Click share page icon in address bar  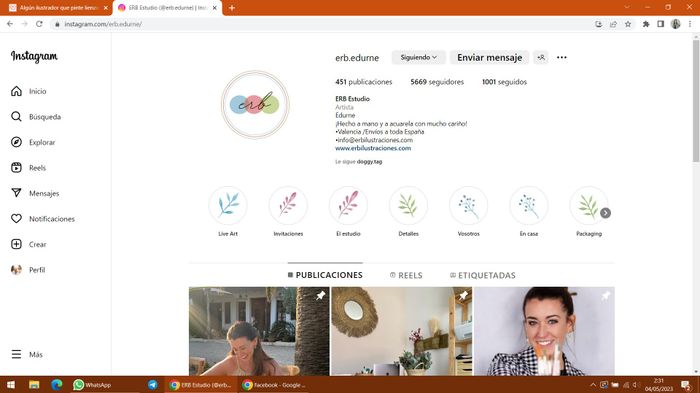pyautogui.click(x=613, y=24)
